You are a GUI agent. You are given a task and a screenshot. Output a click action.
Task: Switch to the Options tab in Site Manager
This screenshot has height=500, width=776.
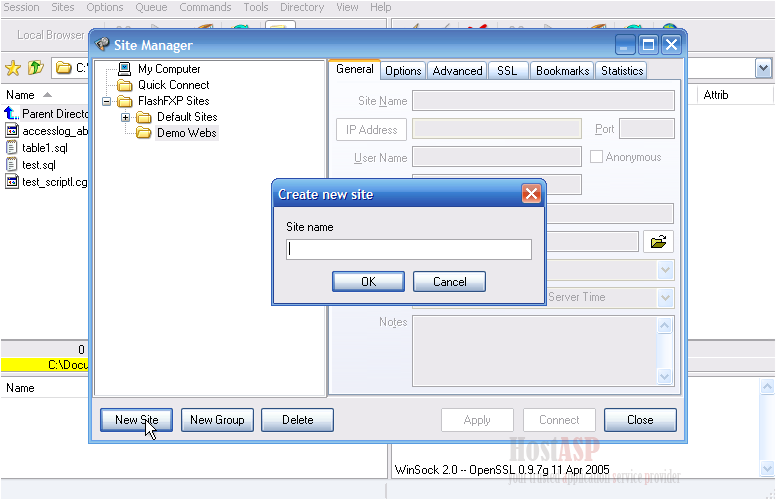tap(403, 71)
